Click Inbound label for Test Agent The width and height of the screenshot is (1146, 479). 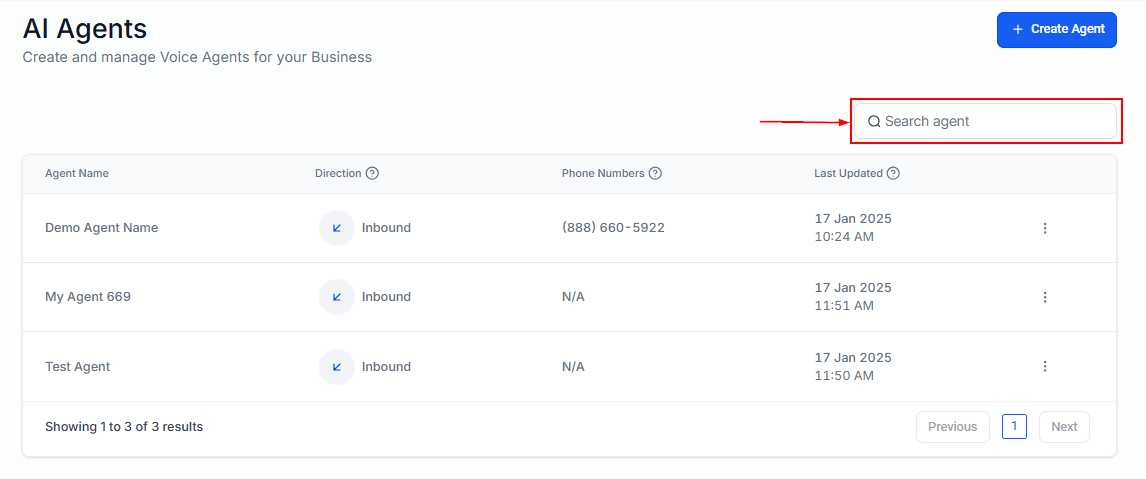387,366
